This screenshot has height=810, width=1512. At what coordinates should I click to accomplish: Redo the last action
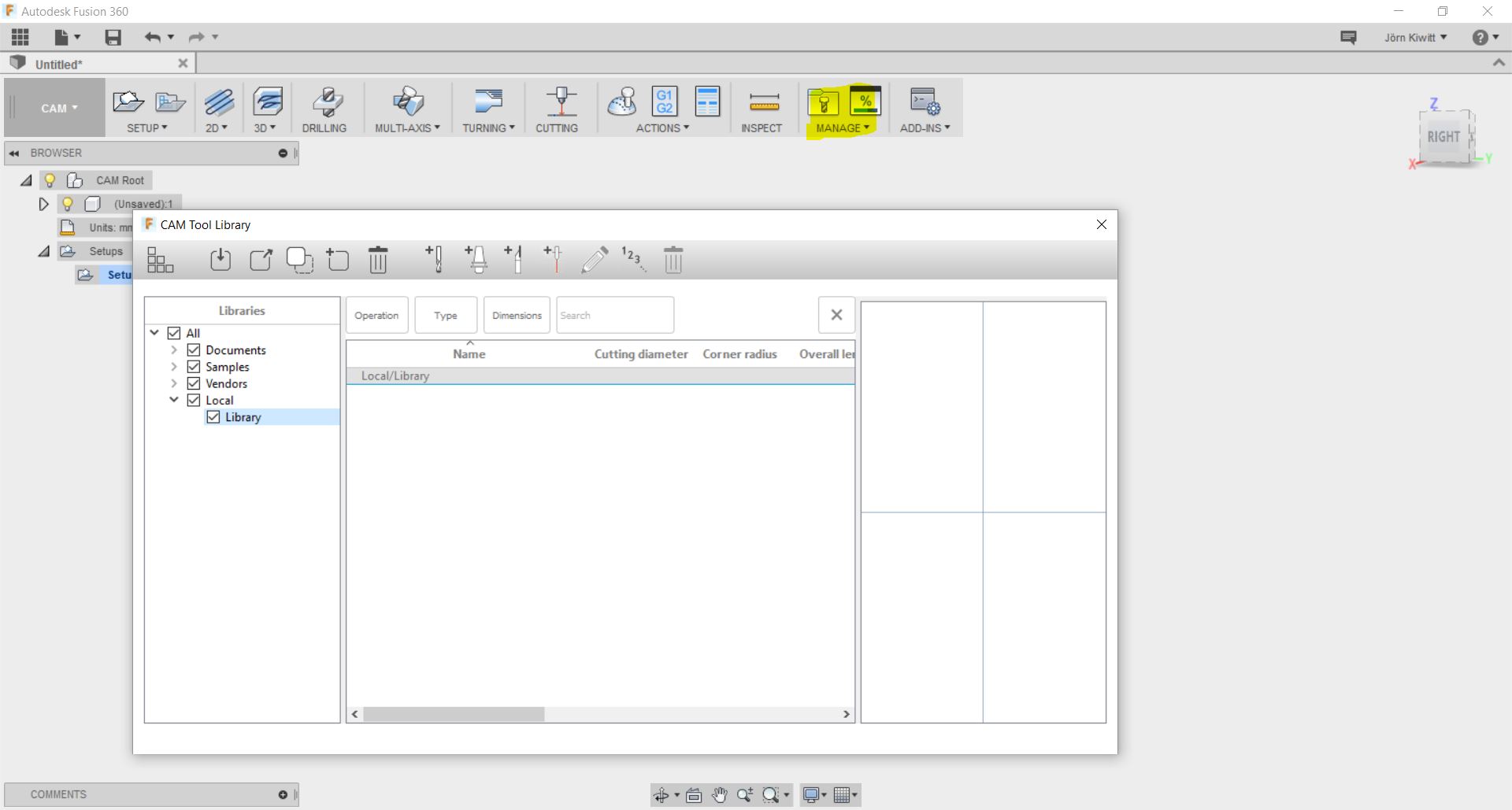(196, 37)
